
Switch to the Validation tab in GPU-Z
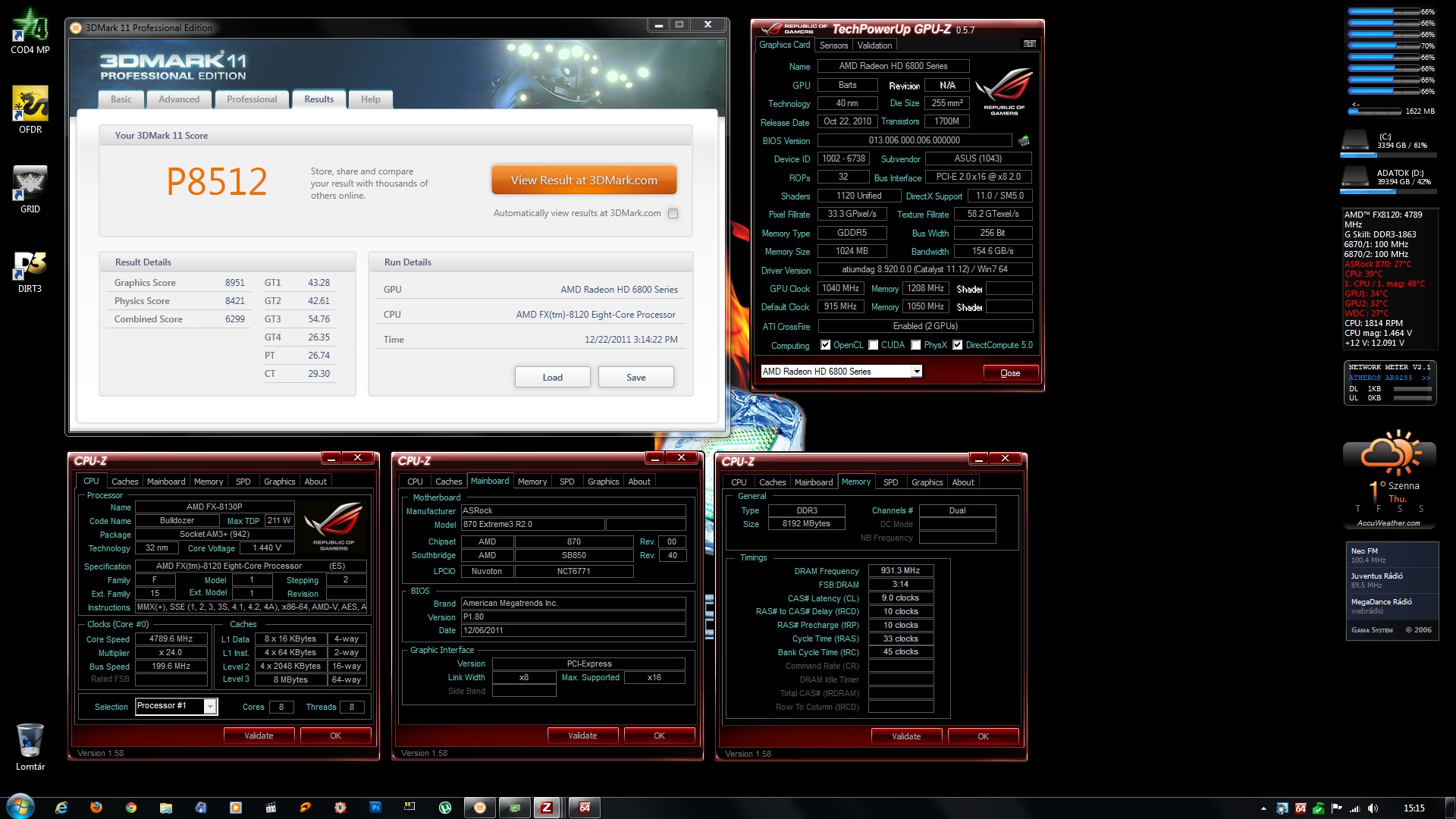tap(875, 45)
